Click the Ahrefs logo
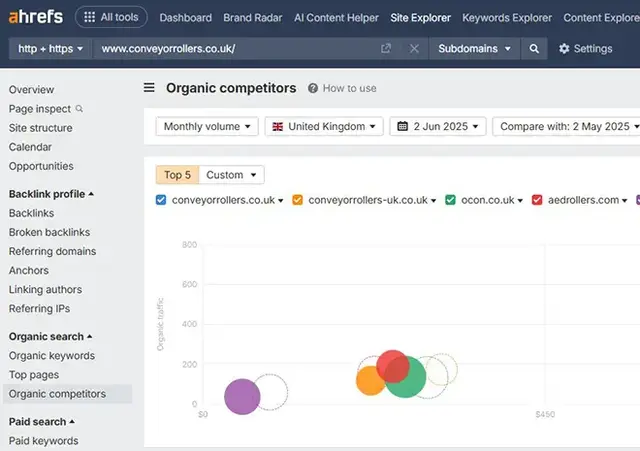This screenshot has height=451, width=640. tap(36, 17)
